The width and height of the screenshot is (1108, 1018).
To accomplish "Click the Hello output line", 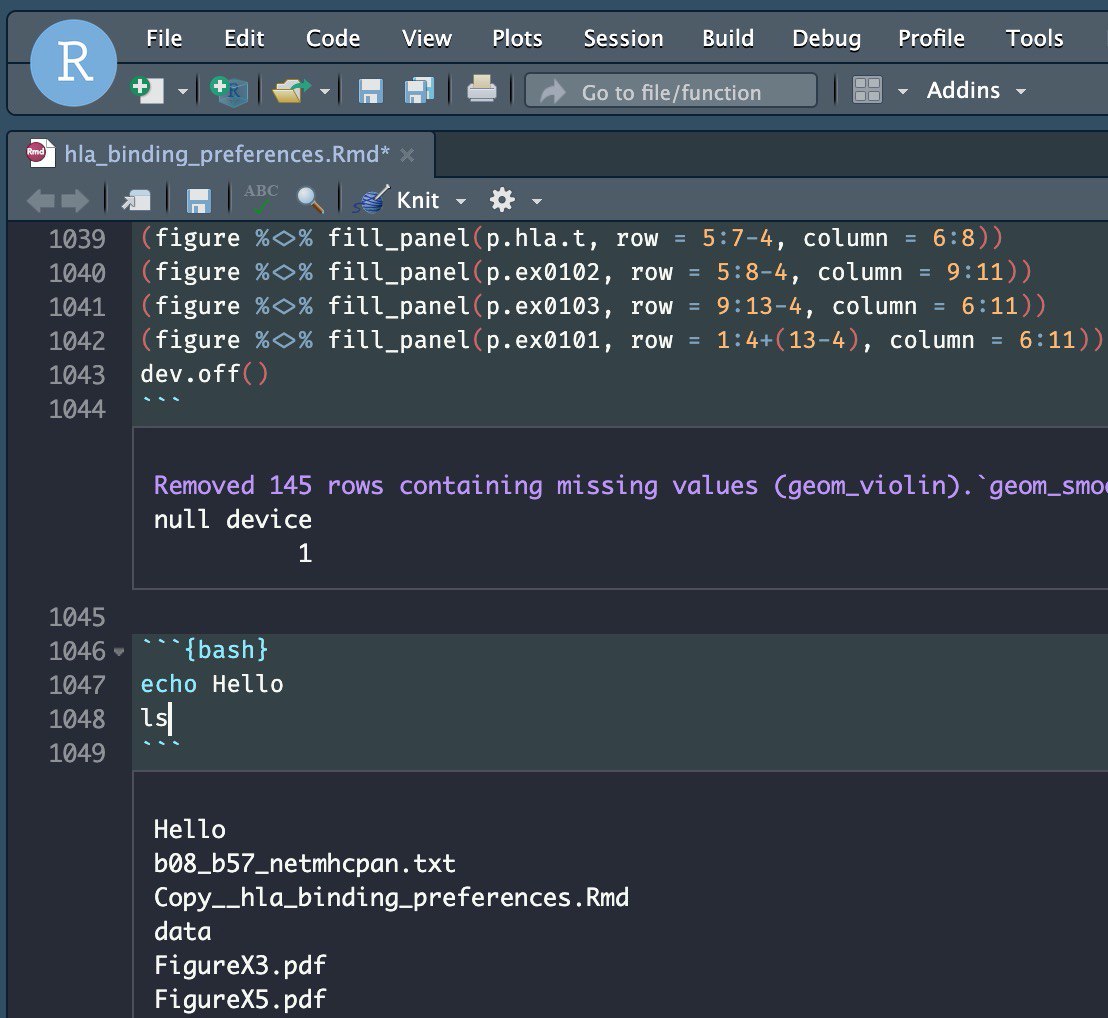I will tap(189, 829).
